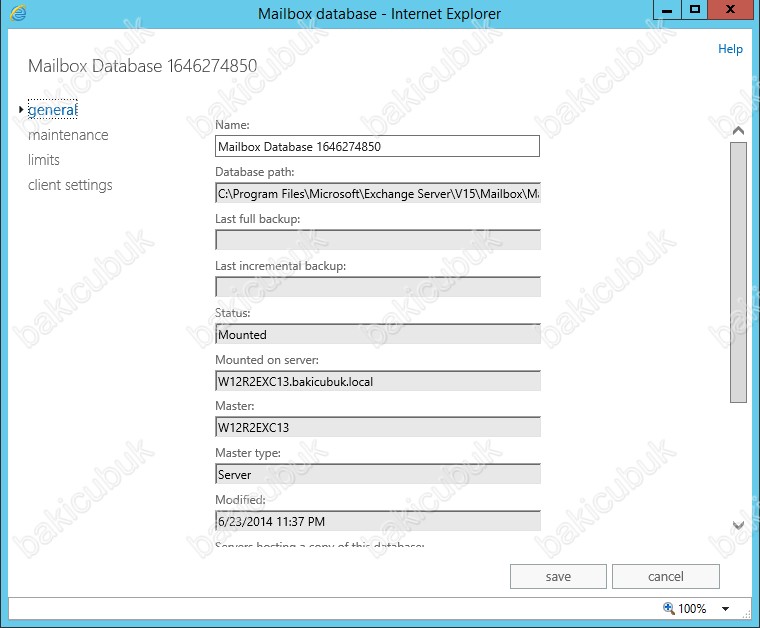Open the general section
760x628 pixels.
pyautogui.click(x=52, y=110)
